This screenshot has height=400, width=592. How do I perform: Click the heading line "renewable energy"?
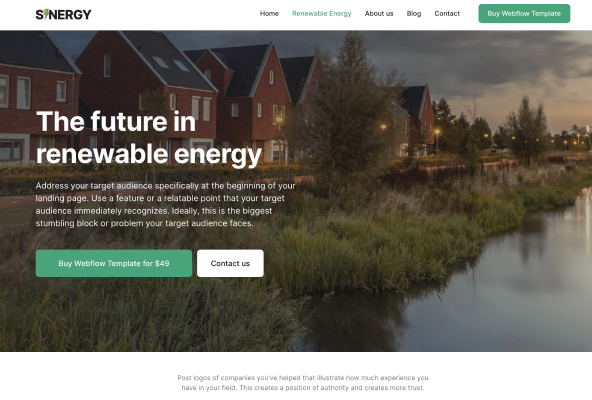click(x=149, y=154)
